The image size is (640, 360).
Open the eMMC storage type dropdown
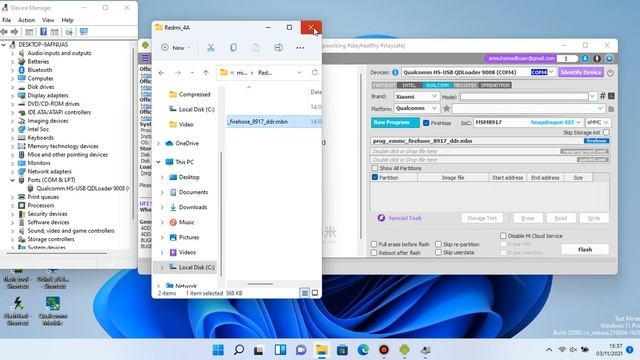click(598, 122)
